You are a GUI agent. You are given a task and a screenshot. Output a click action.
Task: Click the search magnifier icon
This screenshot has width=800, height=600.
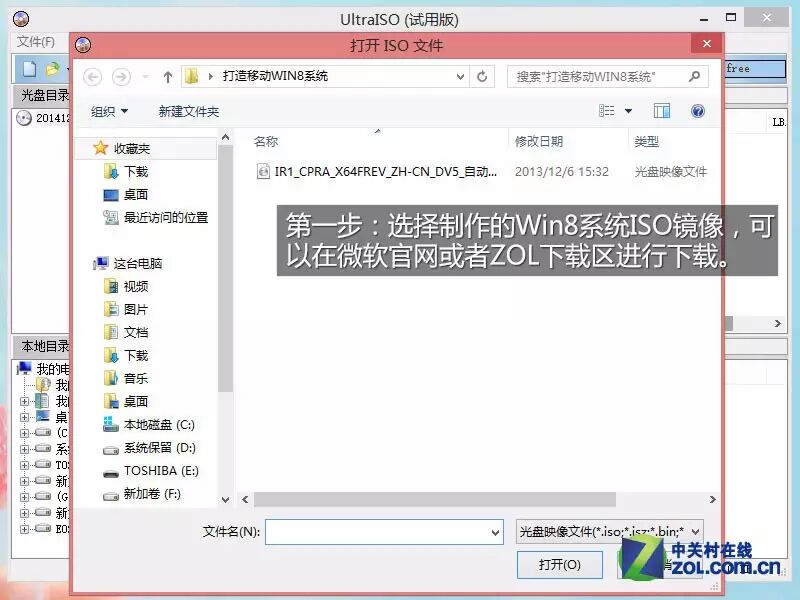click(x=694, y=77)
